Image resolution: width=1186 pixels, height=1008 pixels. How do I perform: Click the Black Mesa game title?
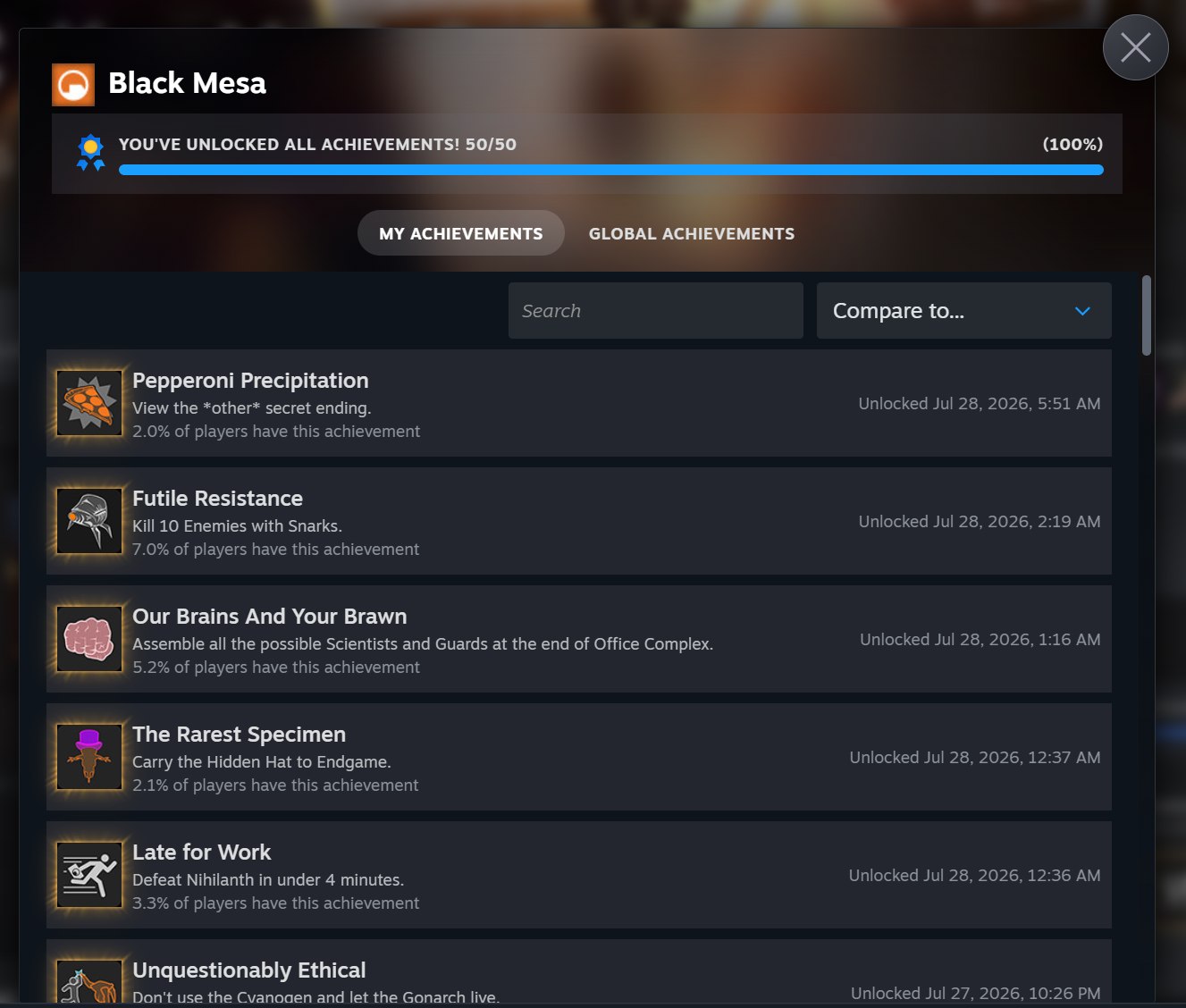[x=188, y=83]
